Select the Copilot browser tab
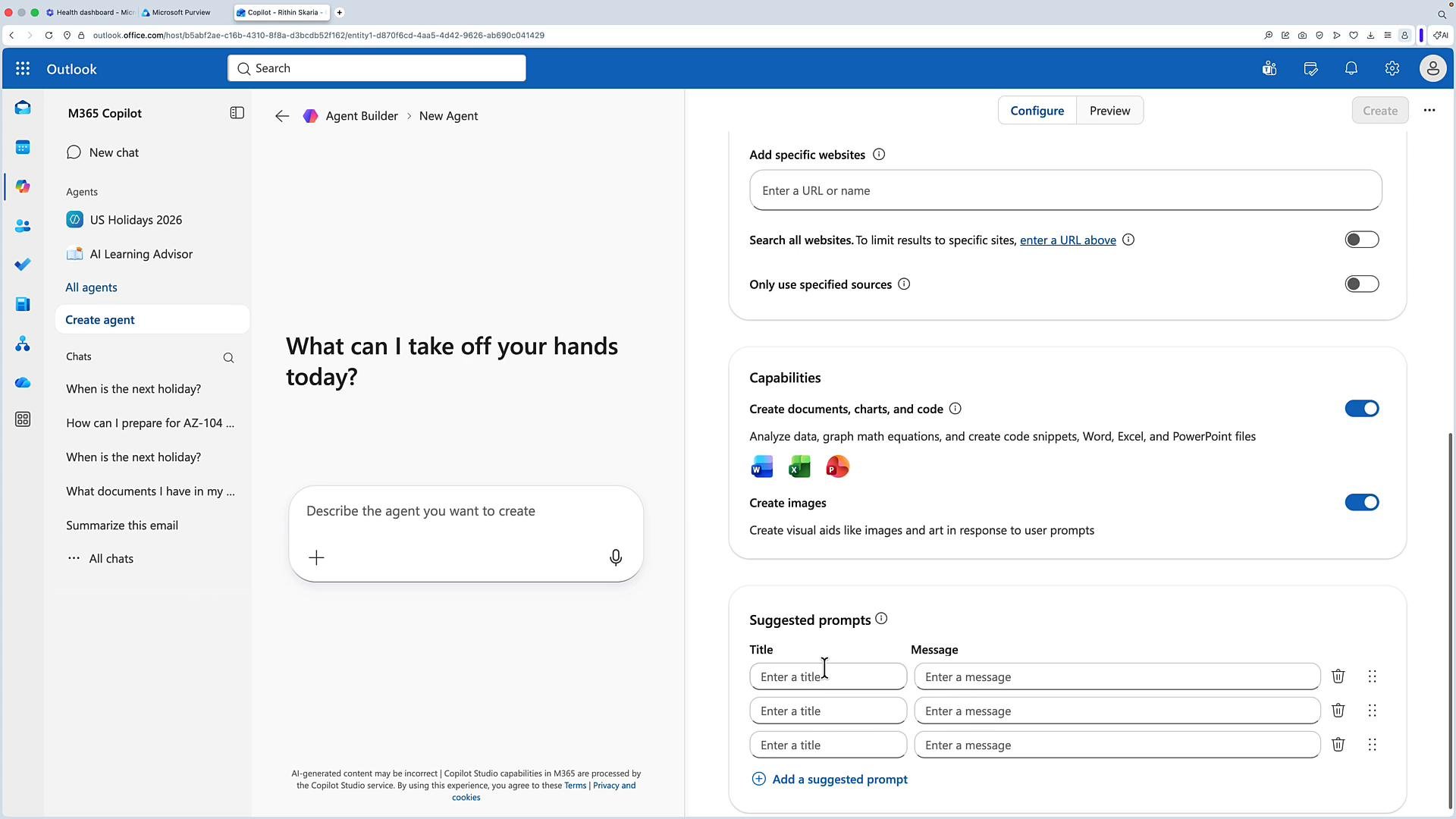 pyautogui.click(x=281, y=12)
